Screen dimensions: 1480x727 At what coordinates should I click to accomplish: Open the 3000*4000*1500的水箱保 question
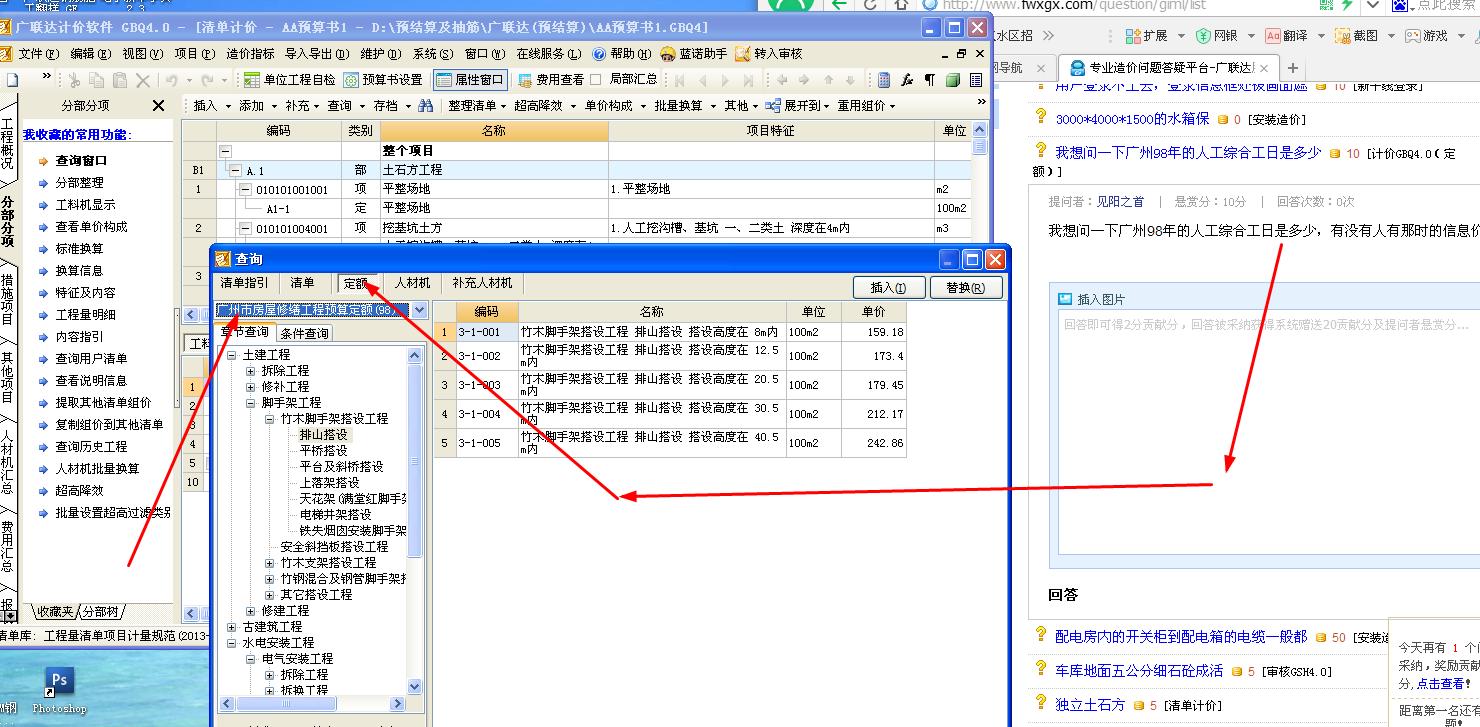coord(1132,119)
